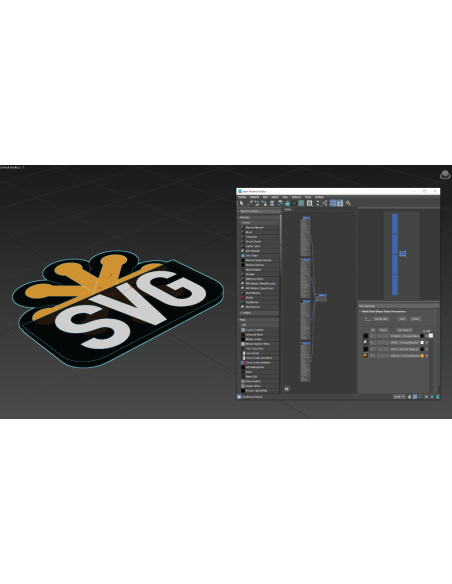This screenshot has width=452, height=584.
Task: Click Lay Out All icon
Action: 318,203
